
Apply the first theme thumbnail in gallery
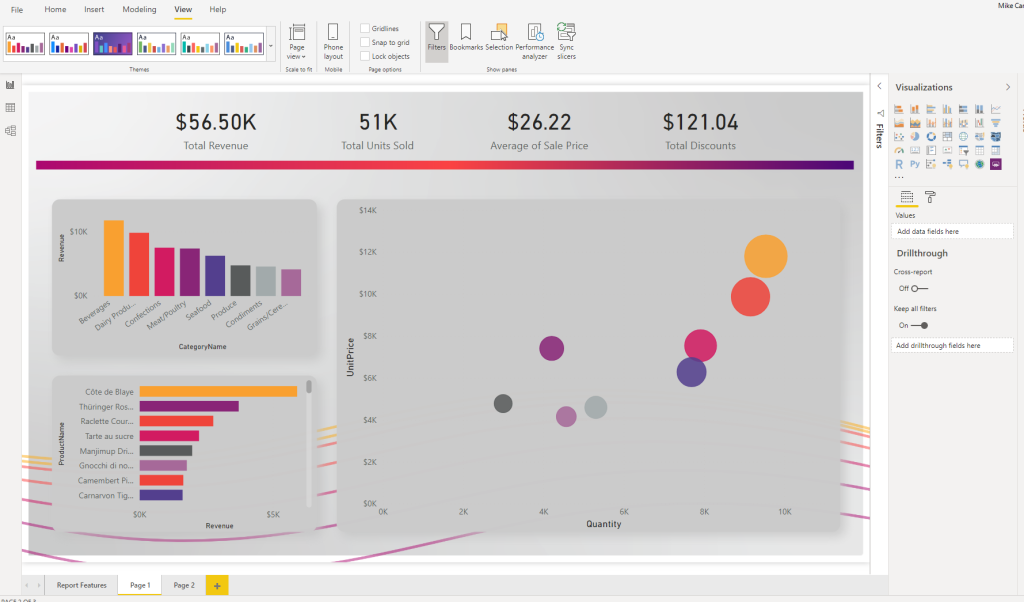point(25,44)
